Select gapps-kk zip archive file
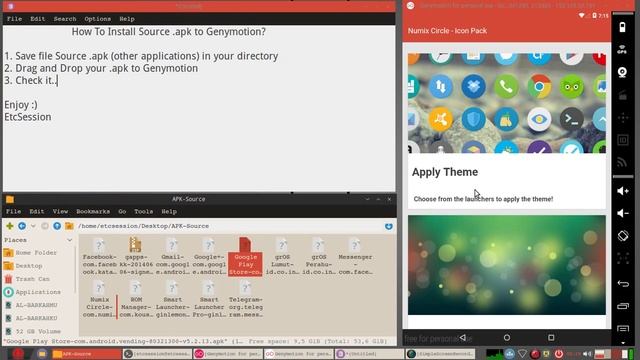Screen dimensions: 640x360 coord(136,256)
